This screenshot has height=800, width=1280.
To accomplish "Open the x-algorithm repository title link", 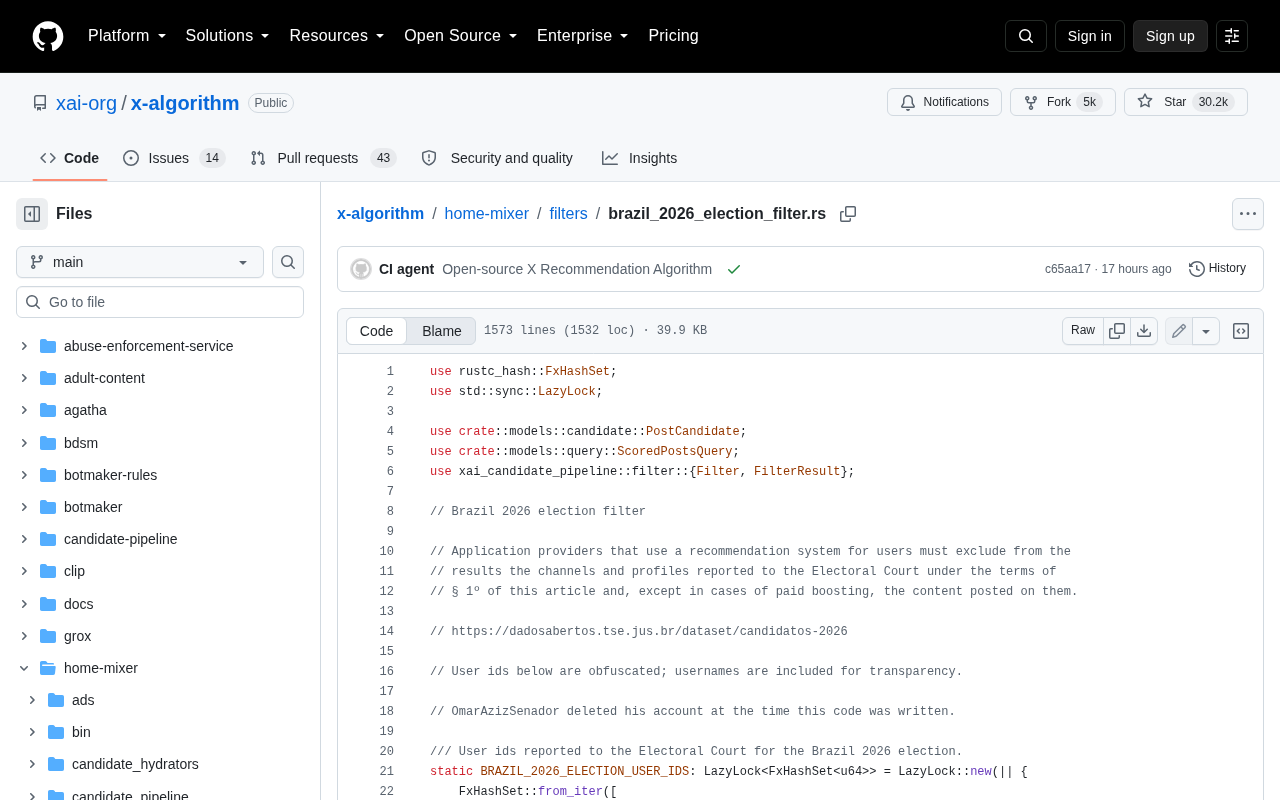I will pos(185,103).
